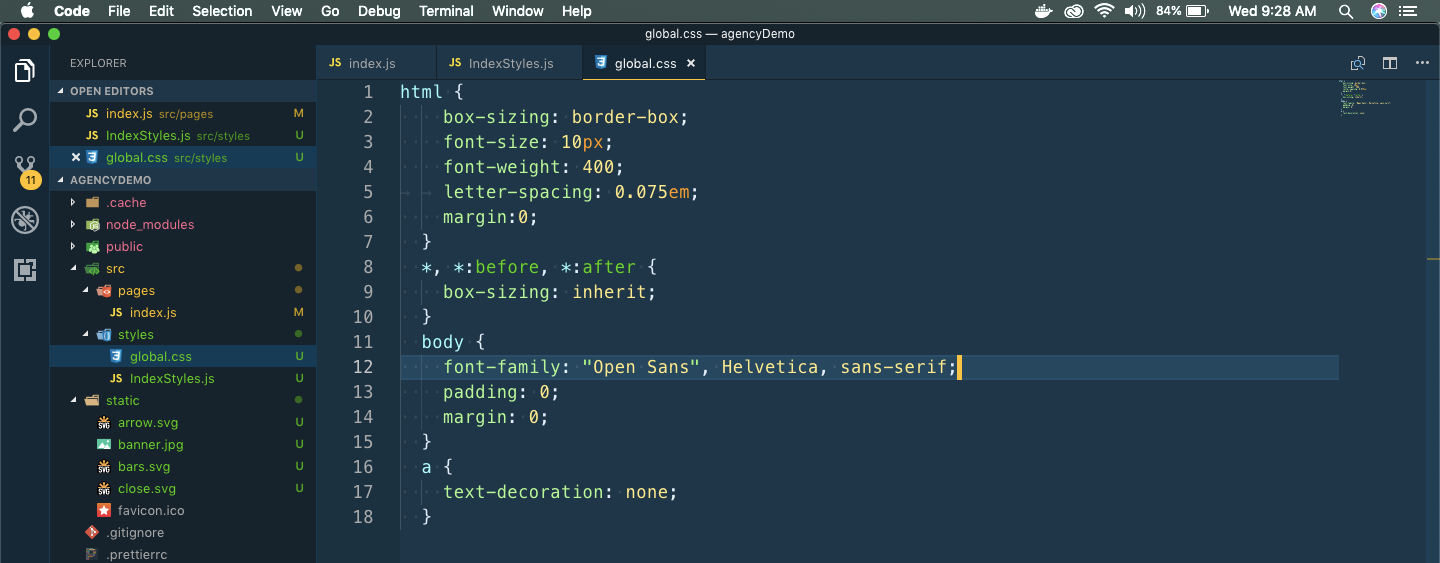Expand the public folder

pos(124,246)
